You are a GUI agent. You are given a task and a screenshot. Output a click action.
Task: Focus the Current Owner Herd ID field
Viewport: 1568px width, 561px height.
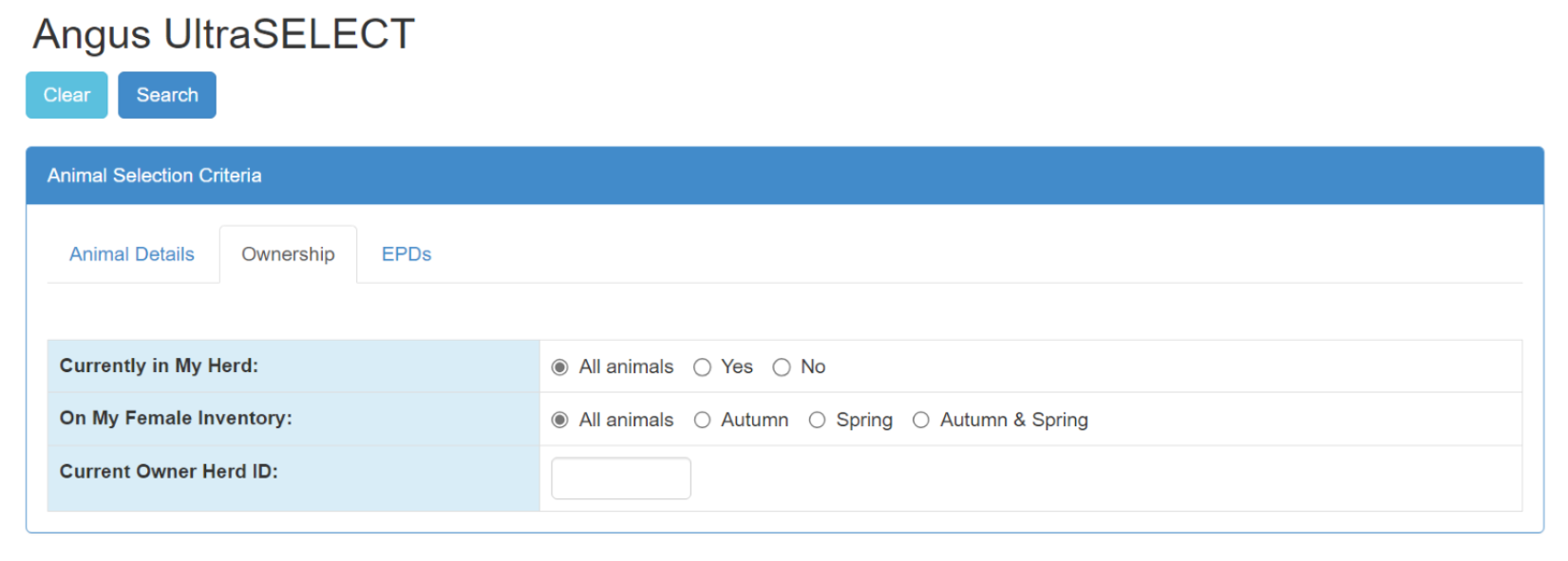click(620, 478)
